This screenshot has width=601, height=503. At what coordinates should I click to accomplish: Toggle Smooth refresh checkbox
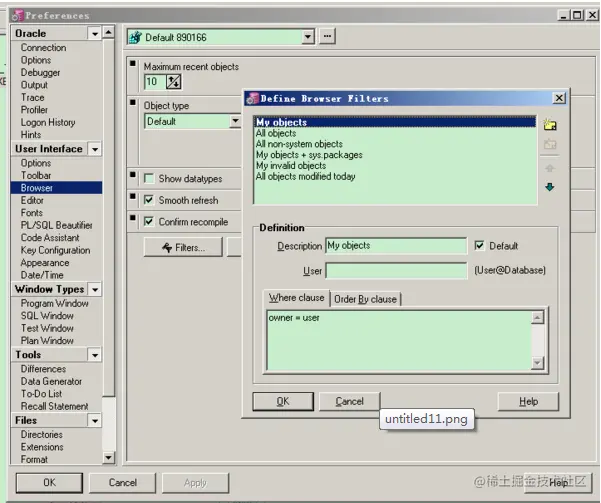(x=149, y=200)
